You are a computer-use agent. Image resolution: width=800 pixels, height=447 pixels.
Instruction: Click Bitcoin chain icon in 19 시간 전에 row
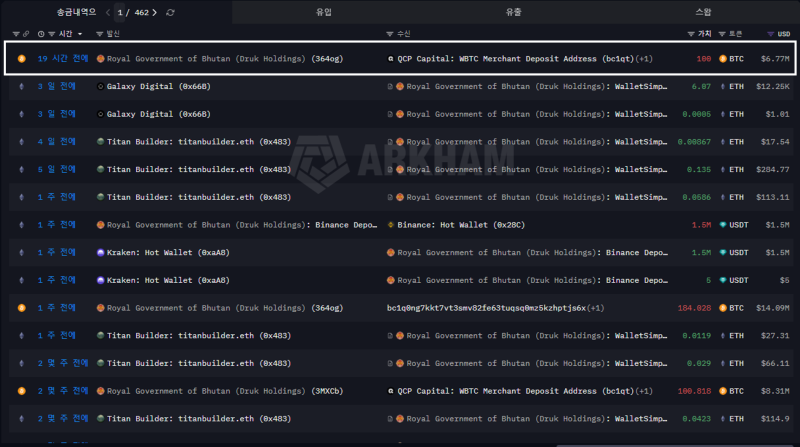tap(21, 59)
